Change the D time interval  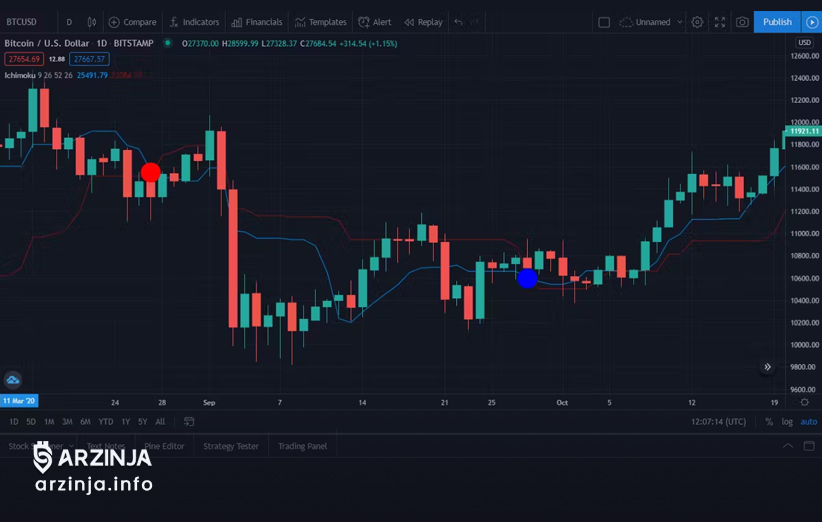pos(69,22)
